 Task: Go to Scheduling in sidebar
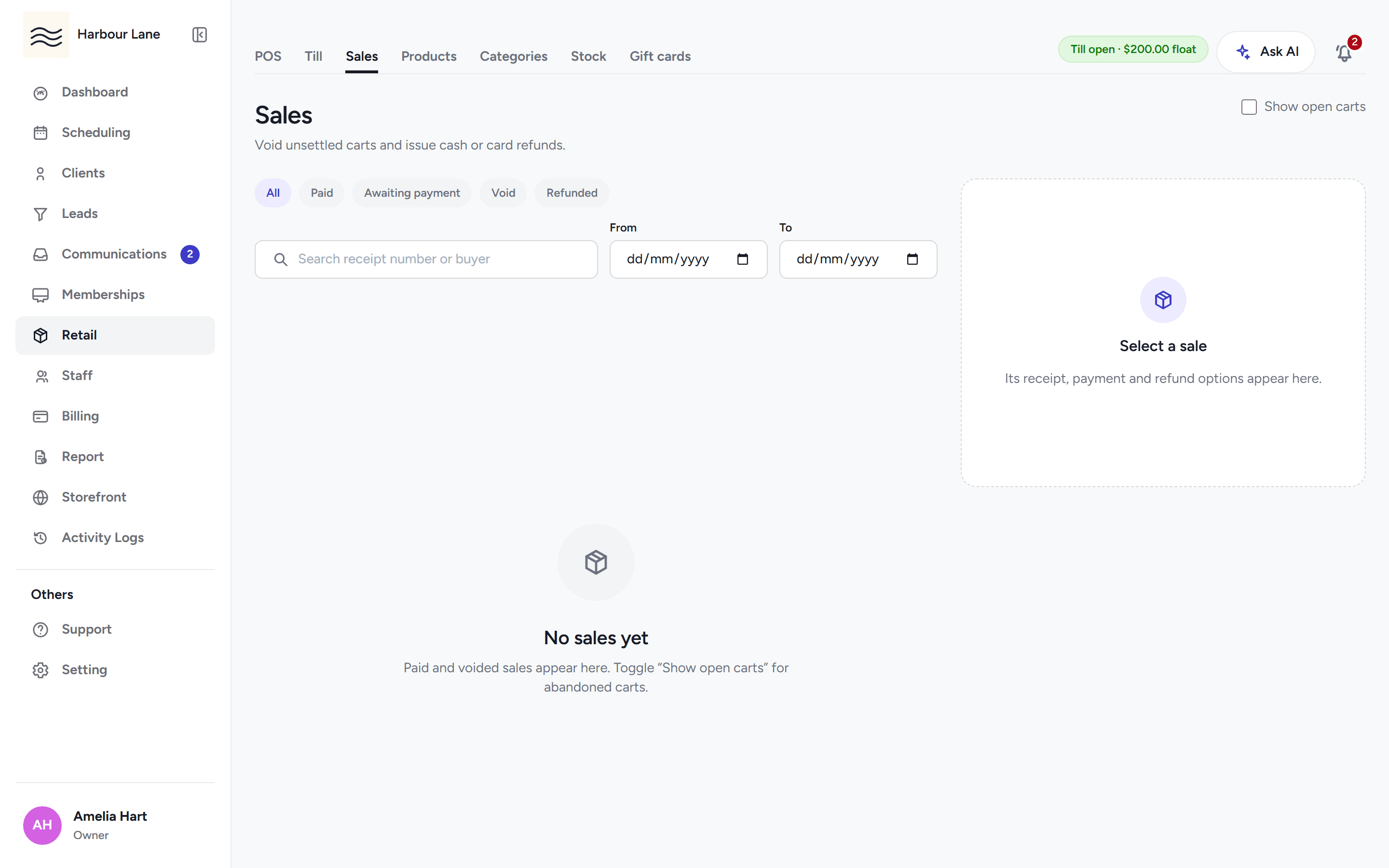[x=115, y=133]
